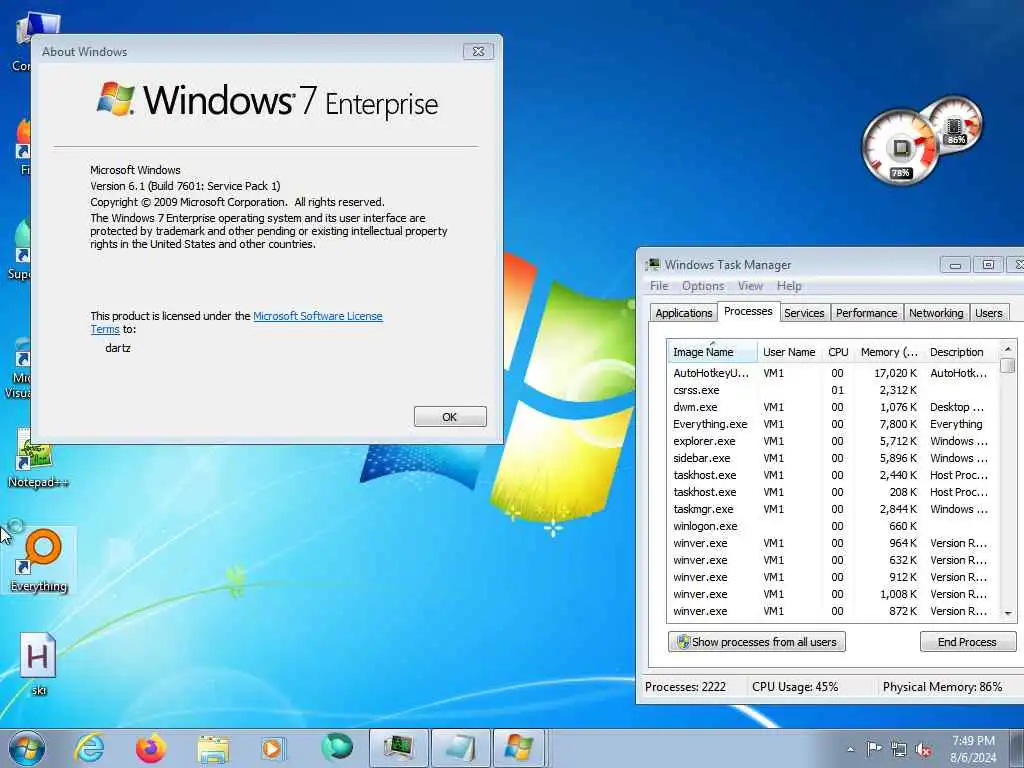The height and width of the screenshot is (768, 1024).
Task: Click the process list scrollbar thumb
Action: pyautogui.click(x=1007, y=364)
